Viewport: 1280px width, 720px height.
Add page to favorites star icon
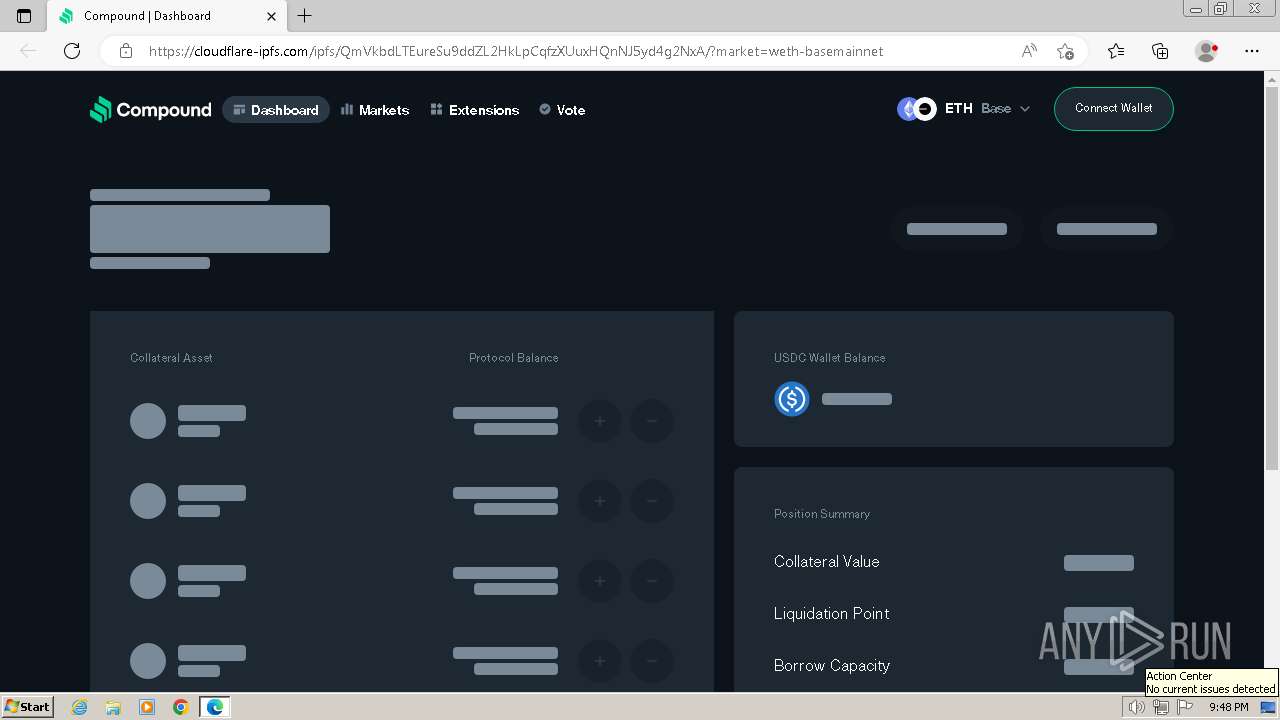pyautogui.click(x=1065, y=51)
